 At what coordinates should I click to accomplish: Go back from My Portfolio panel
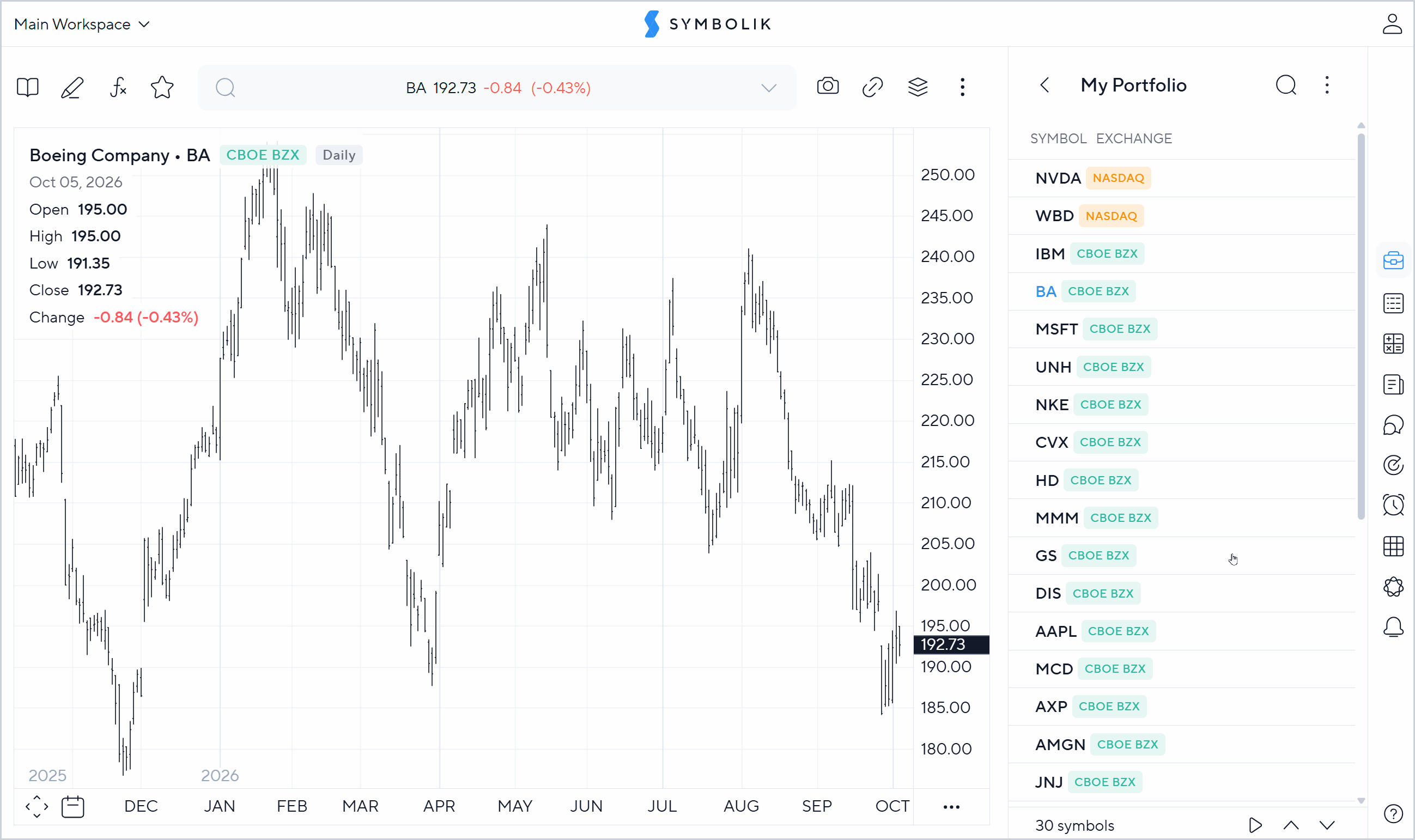(1045, 86)
